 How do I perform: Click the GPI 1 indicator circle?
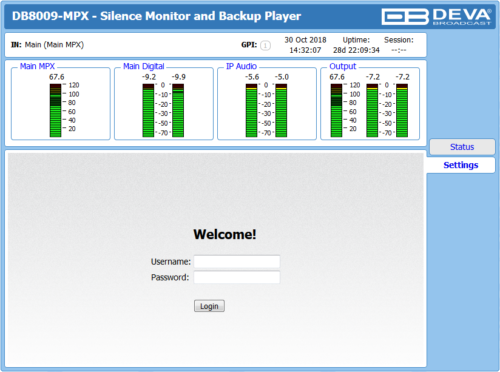coord(265,45)
